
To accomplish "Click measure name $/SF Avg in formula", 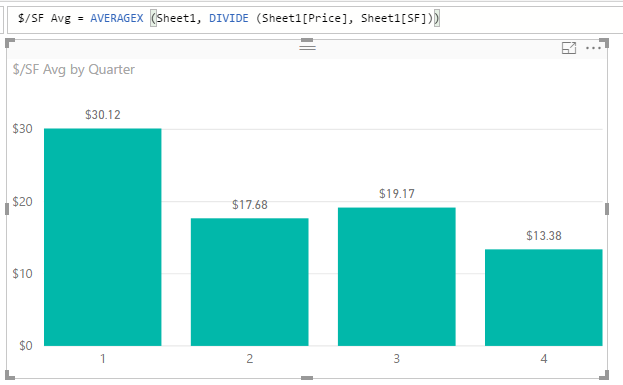I will point(44,18).
